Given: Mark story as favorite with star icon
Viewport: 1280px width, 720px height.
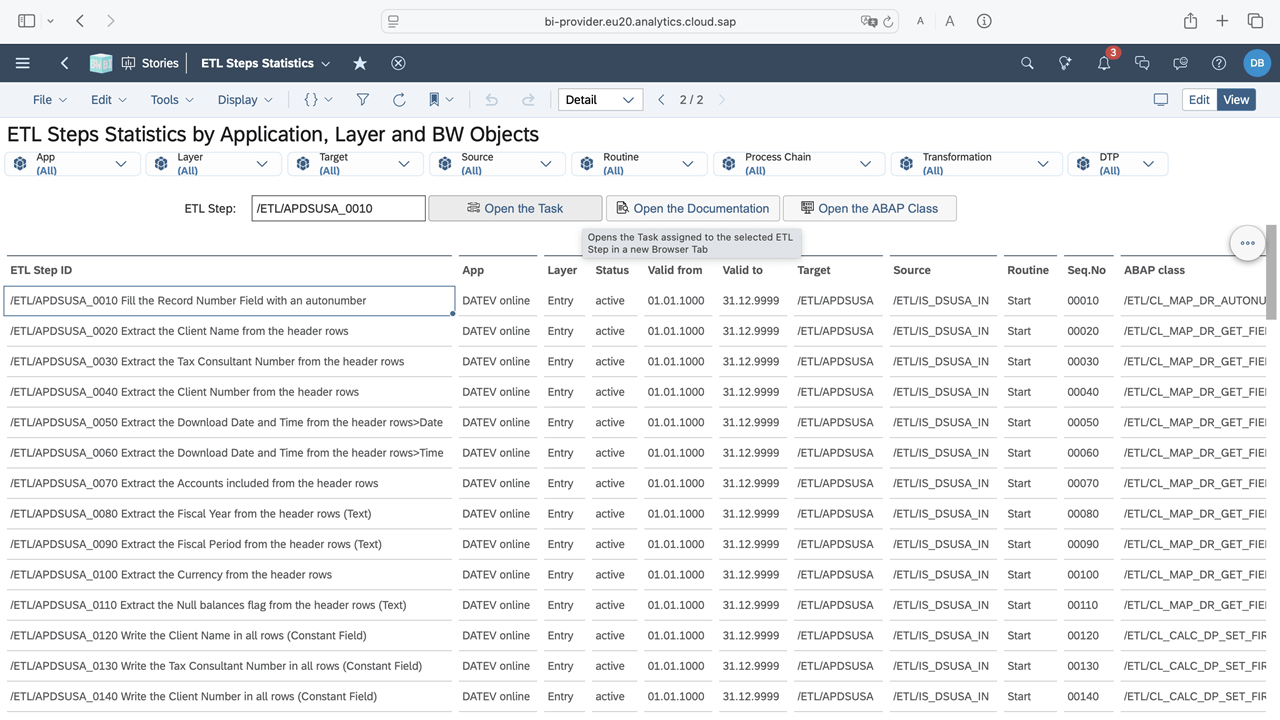Looking at the screenshot, I should click(360, 63).
